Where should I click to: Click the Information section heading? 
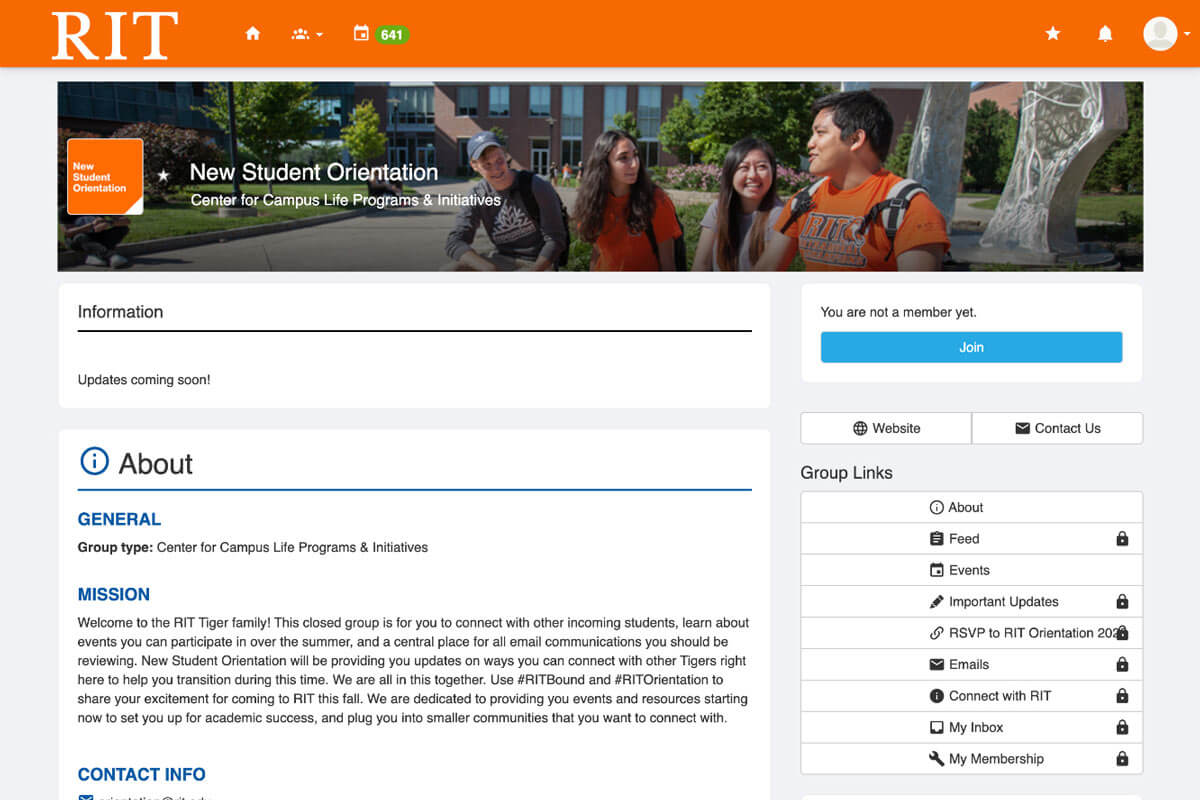tap(120, 312)
